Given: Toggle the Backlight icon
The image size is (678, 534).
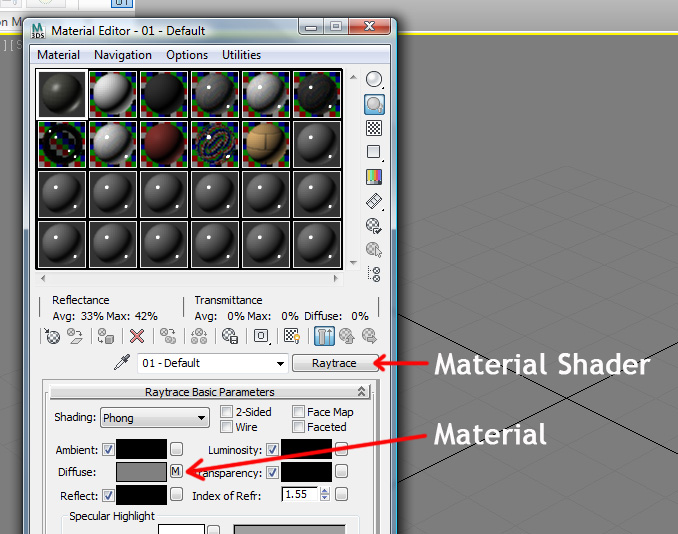Looking at the screenshot, I should [x=374, y=105].
